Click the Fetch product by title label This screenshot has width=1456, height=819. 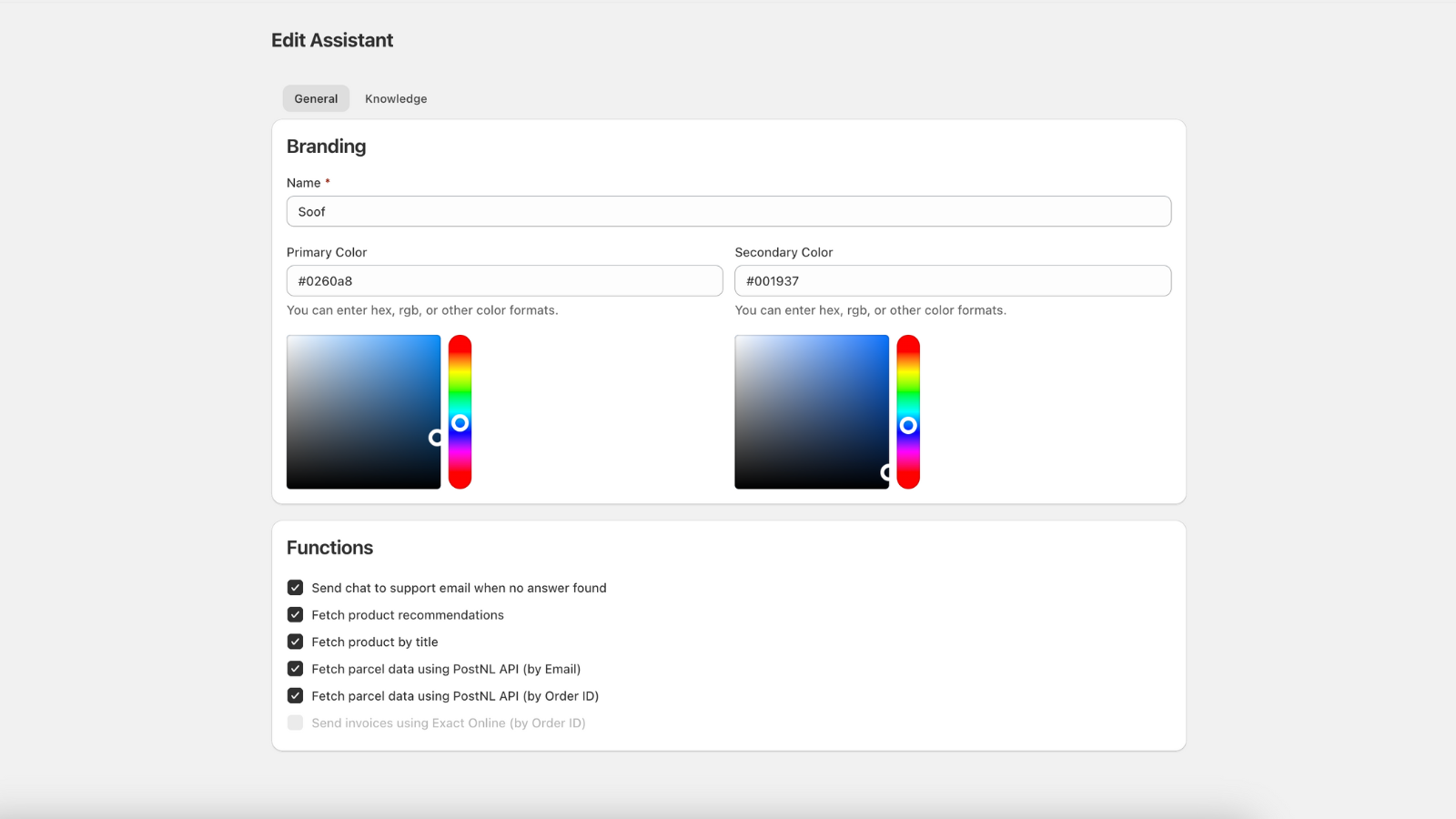pyautogui.click(x=375, y=642)
